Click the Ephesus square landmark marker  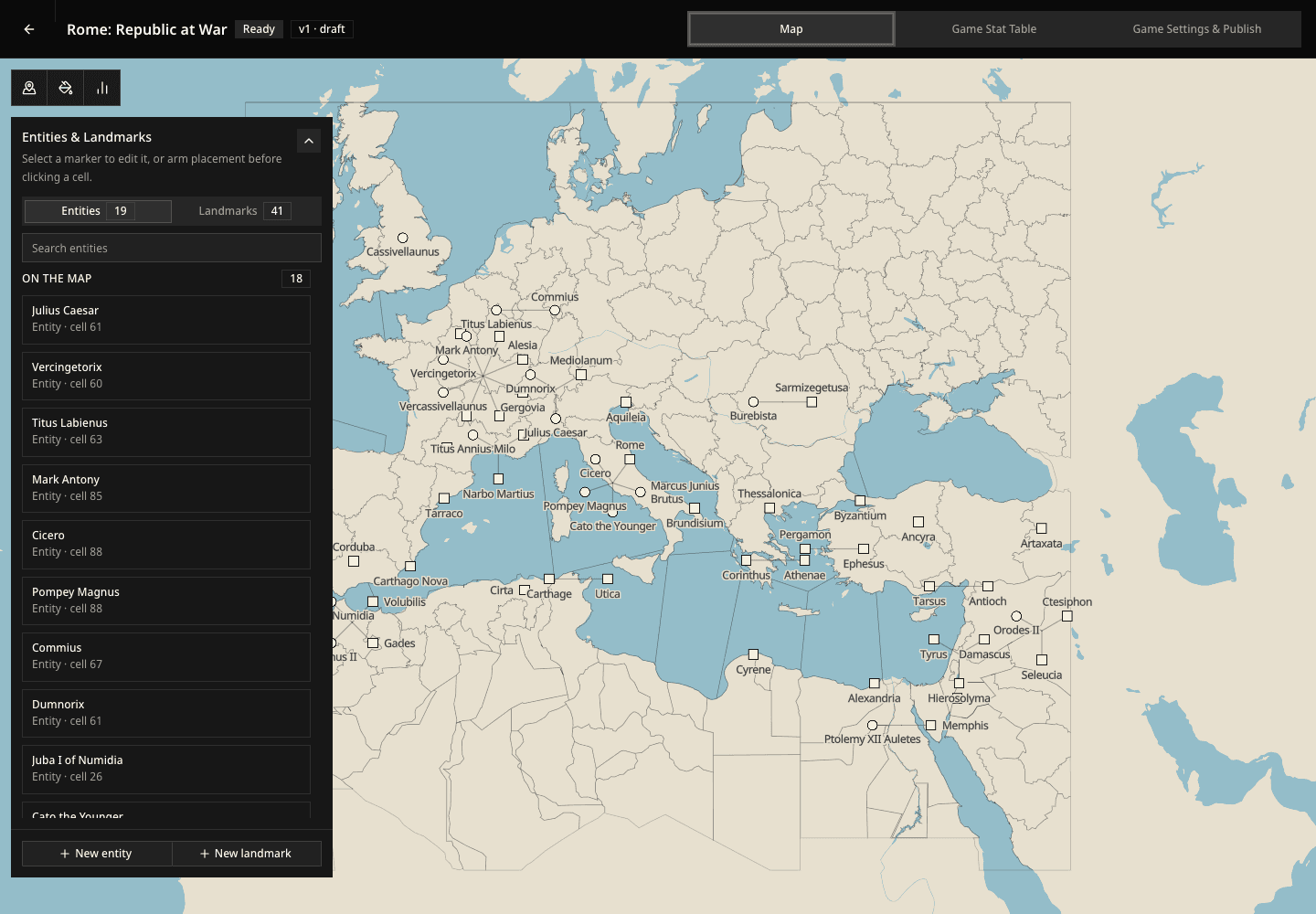coord(864,549)
